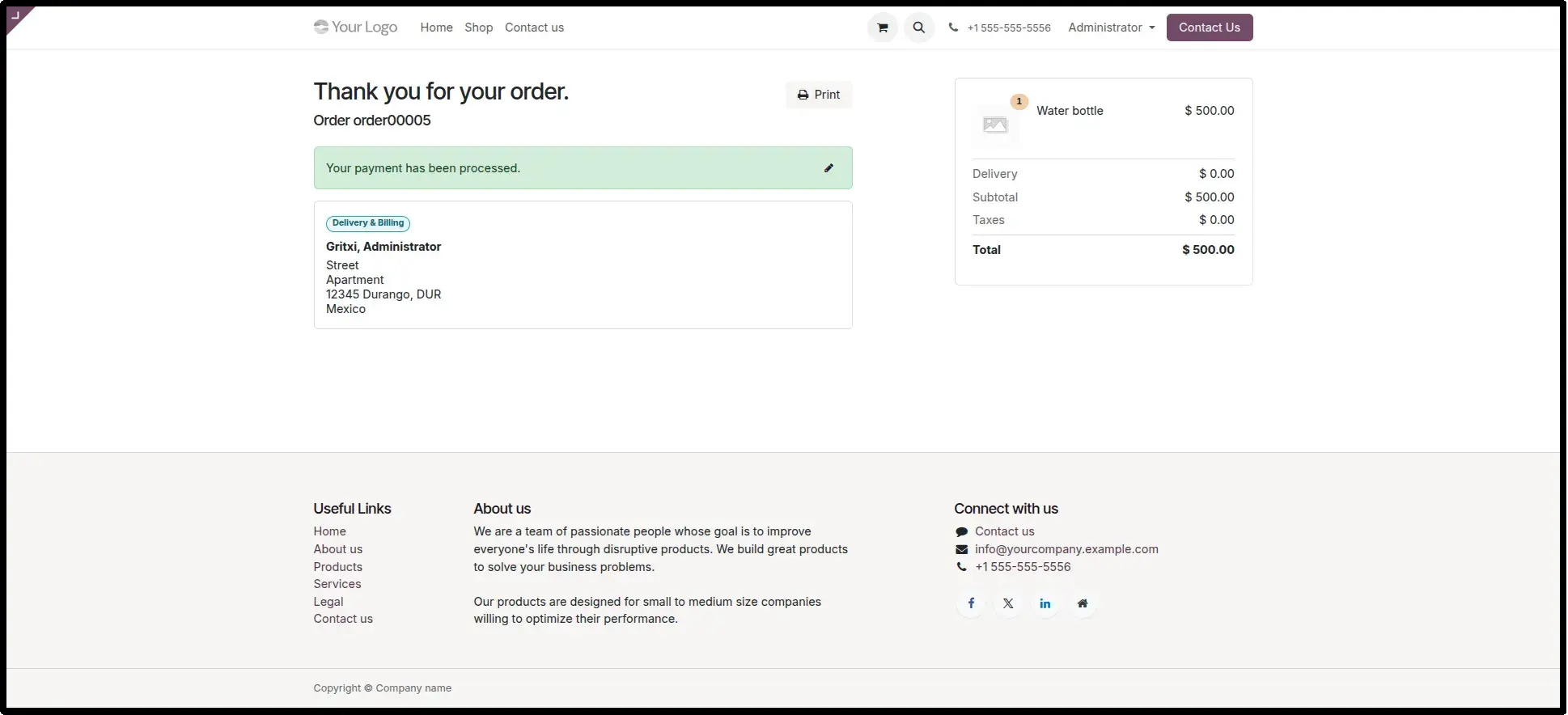Select the Order order00005 text
Image resolution: width=1568 pixels, height=715 pixels.
[x=372, y=121]
